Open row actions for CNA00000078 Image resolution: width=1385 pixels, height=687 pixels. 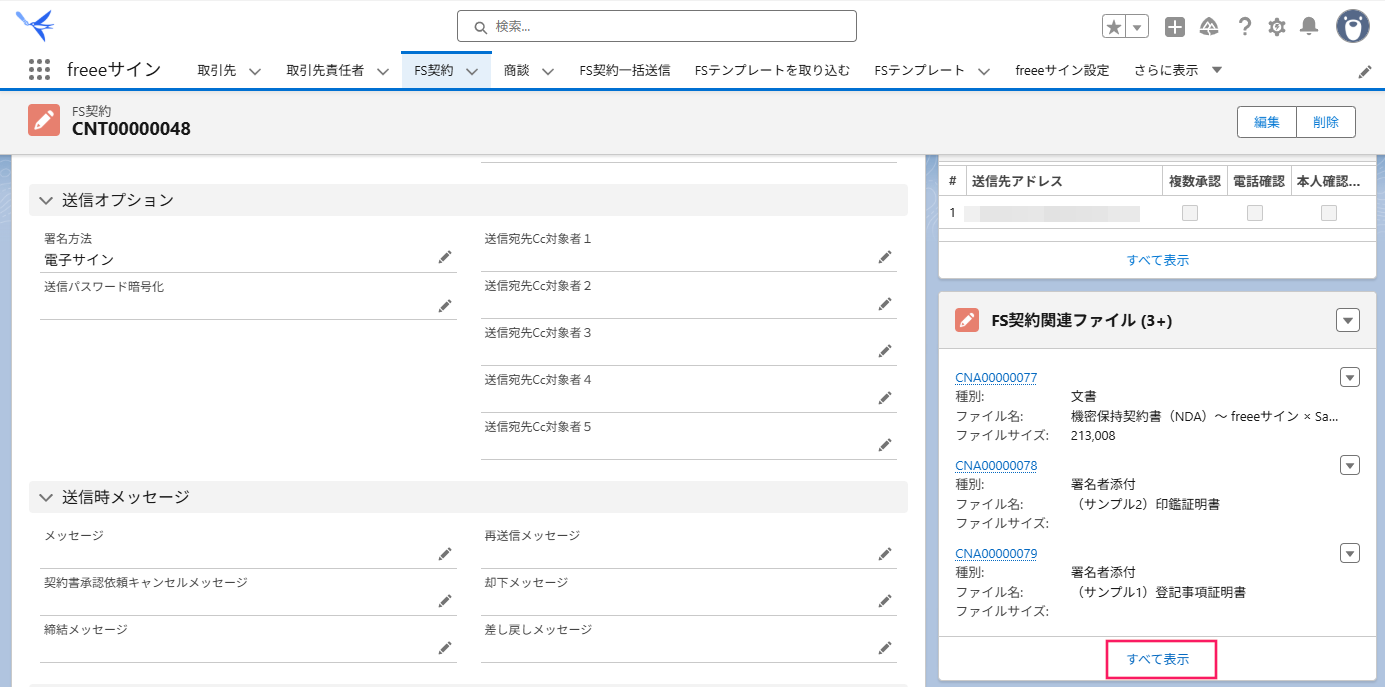[1350, 465]
